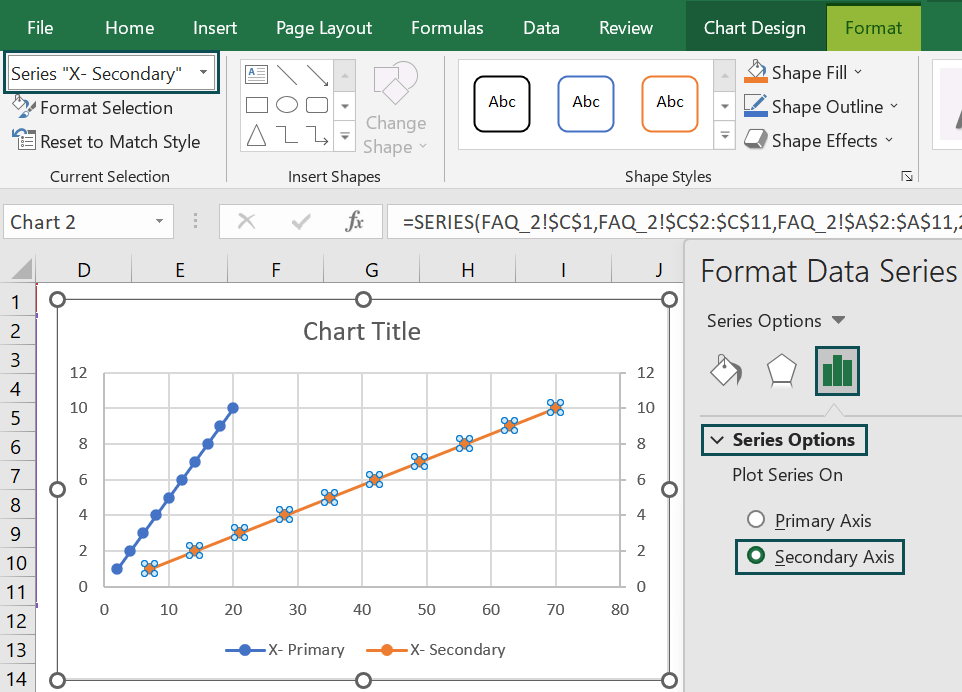Switch to the Home tab

pos(129,28)
